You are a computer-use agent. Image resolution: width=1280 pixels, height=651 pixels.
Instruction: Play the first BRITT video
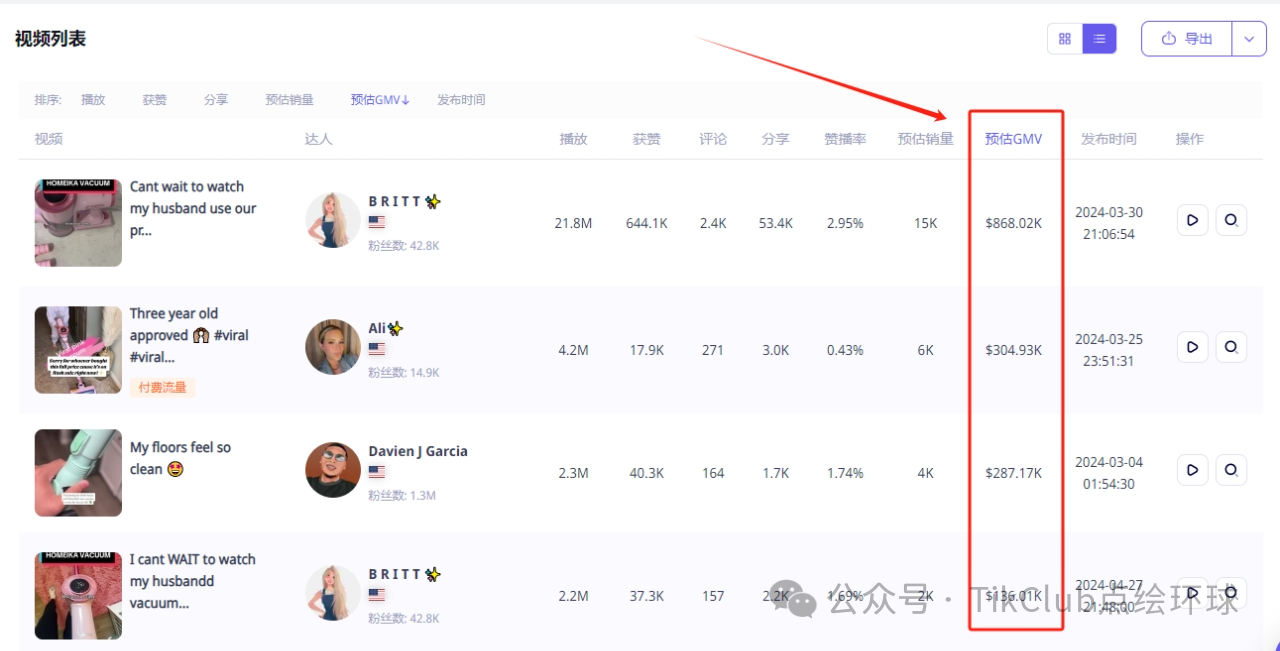tap(1192, 220)
